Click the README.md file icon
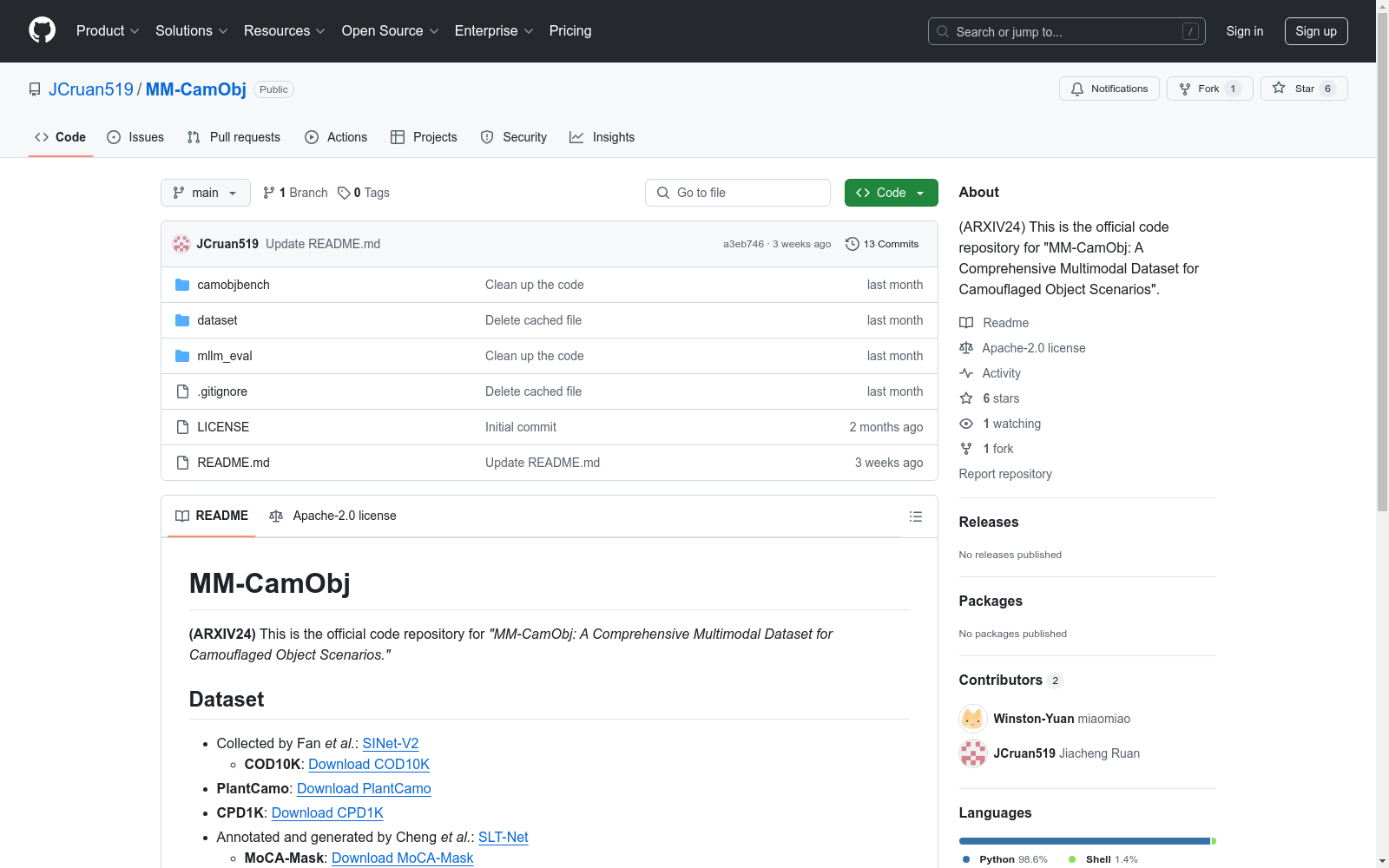 [182, 463]
